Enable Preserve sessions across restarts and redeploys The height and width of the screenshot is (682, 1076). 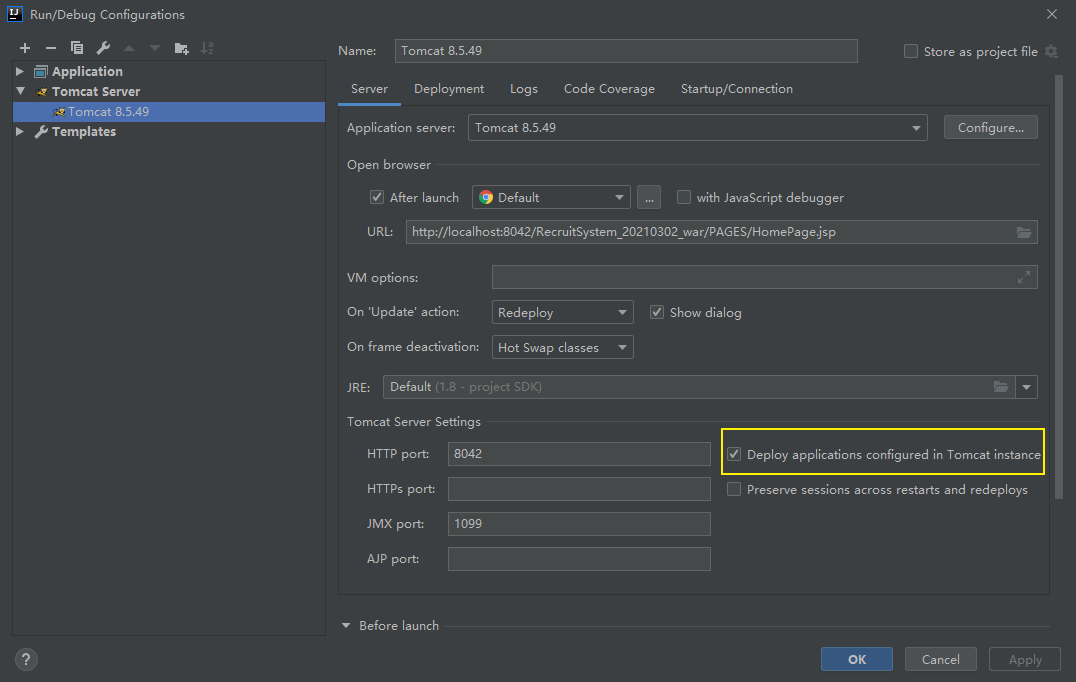(x=734, y=489)
